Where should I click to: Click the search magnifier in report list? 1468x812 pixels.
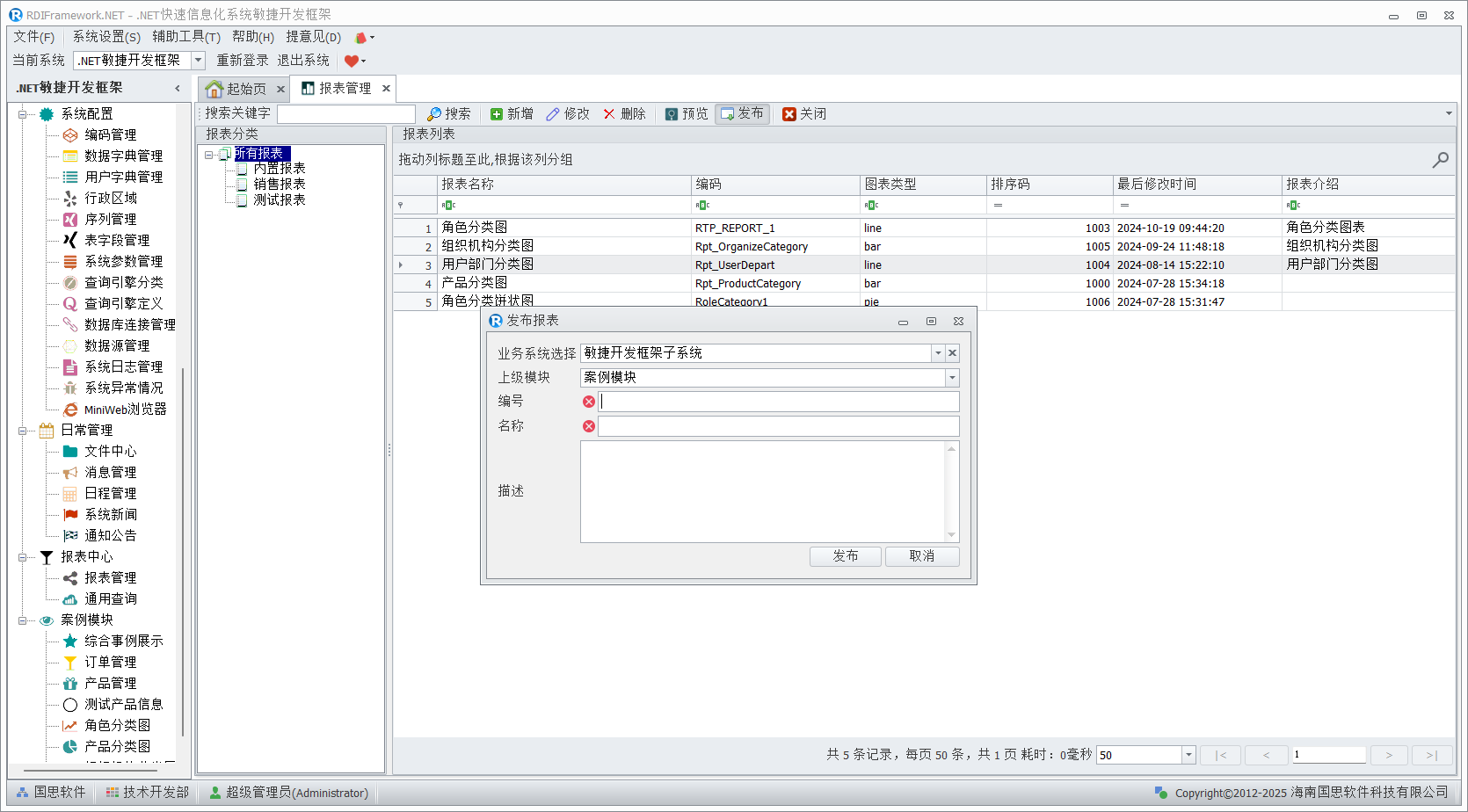point(1440,160)
